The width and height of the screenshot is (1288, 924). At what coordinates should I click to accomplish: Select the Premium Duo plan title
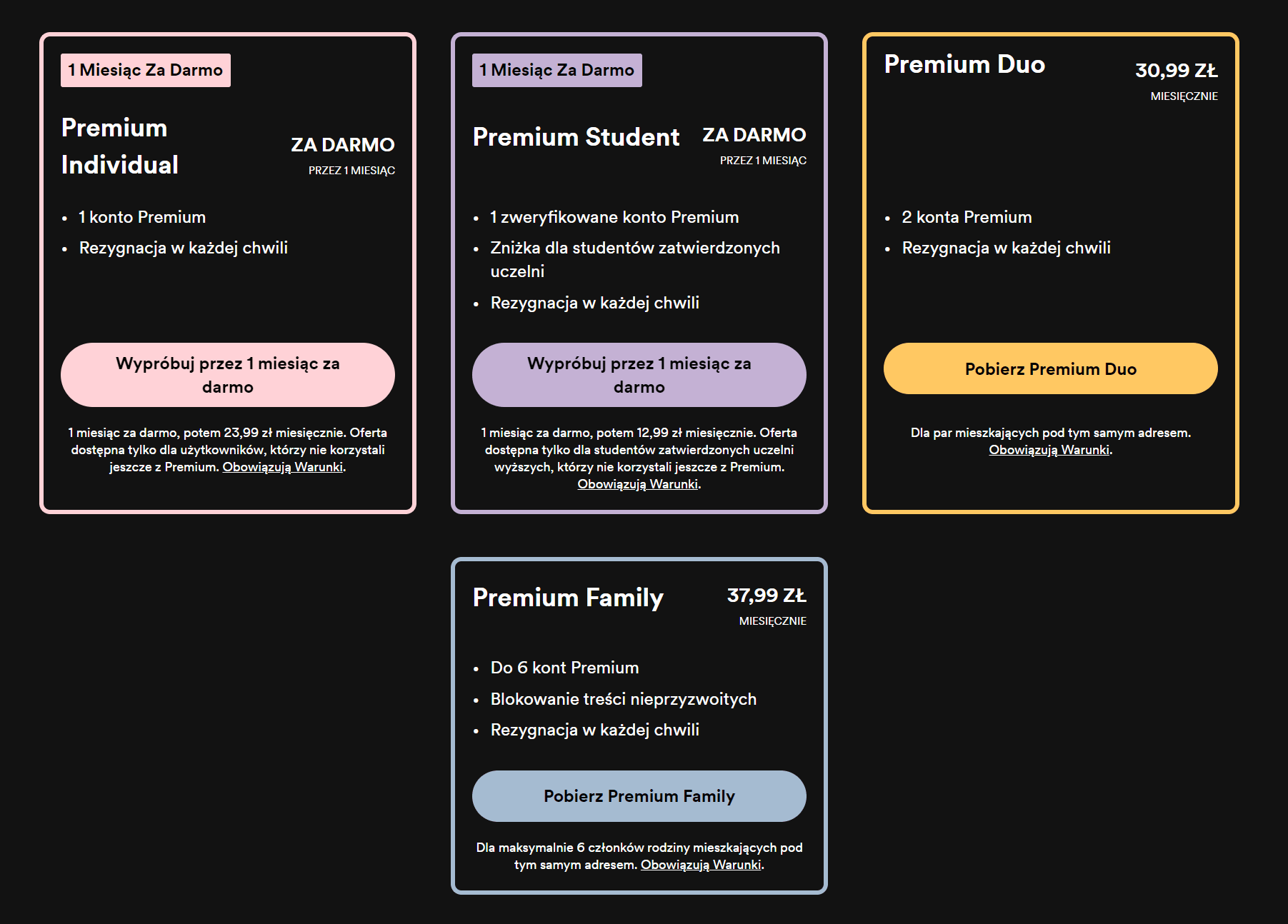pos(964,64)
